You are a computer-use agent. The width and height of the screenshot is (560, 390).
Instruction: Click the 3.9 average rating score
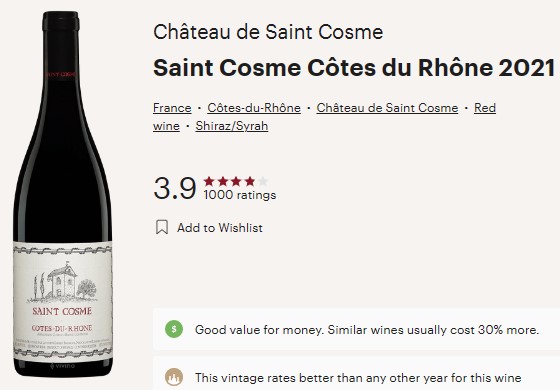175,188
